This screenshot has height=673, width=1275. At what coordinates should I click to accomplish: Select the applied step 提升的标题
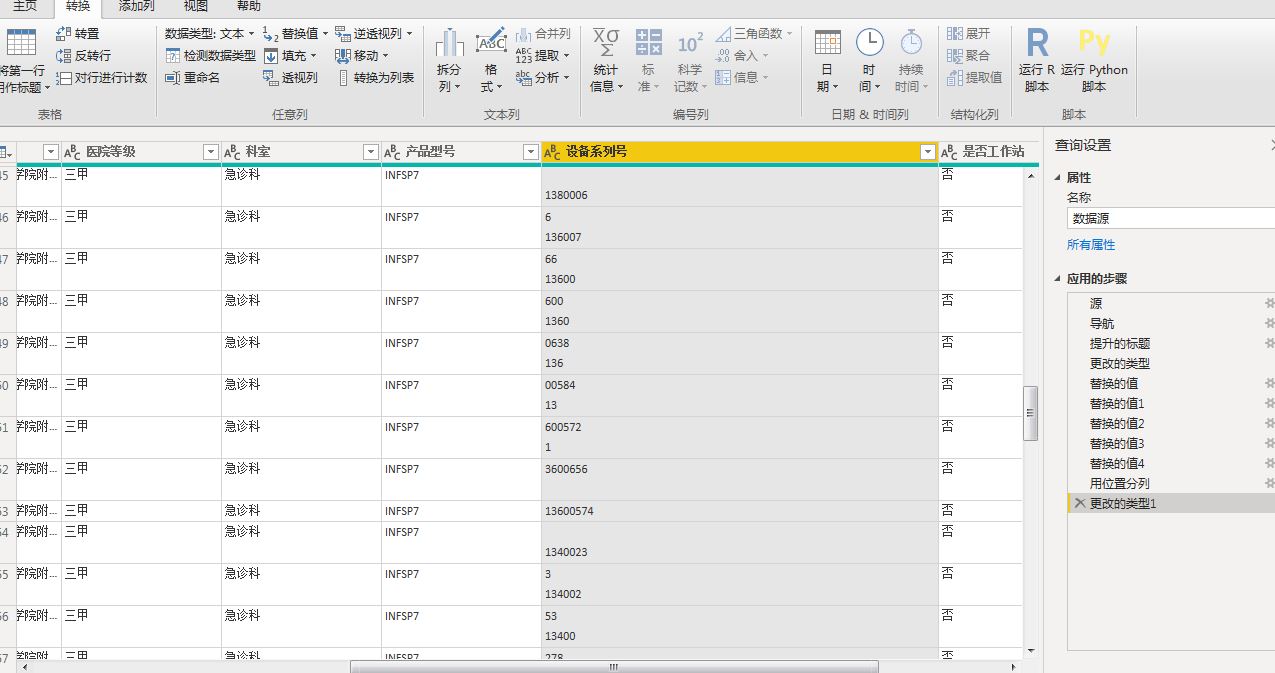(1120, 343)
